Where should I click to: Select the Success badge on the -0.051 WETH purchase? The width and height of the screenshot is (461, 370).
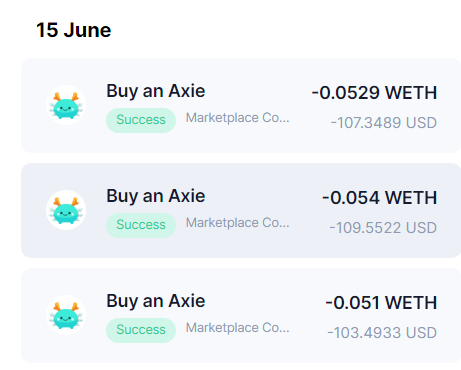[x=141, y=330]
